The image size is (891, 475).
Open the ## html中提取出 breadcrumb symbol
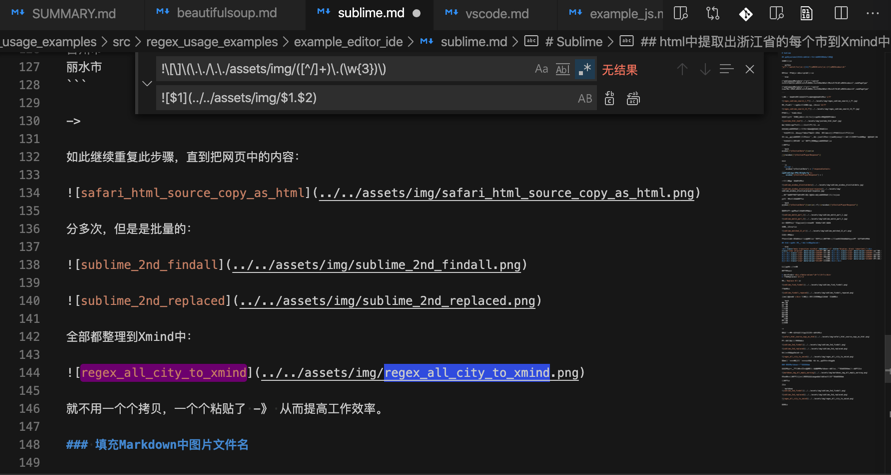(765, 42)
